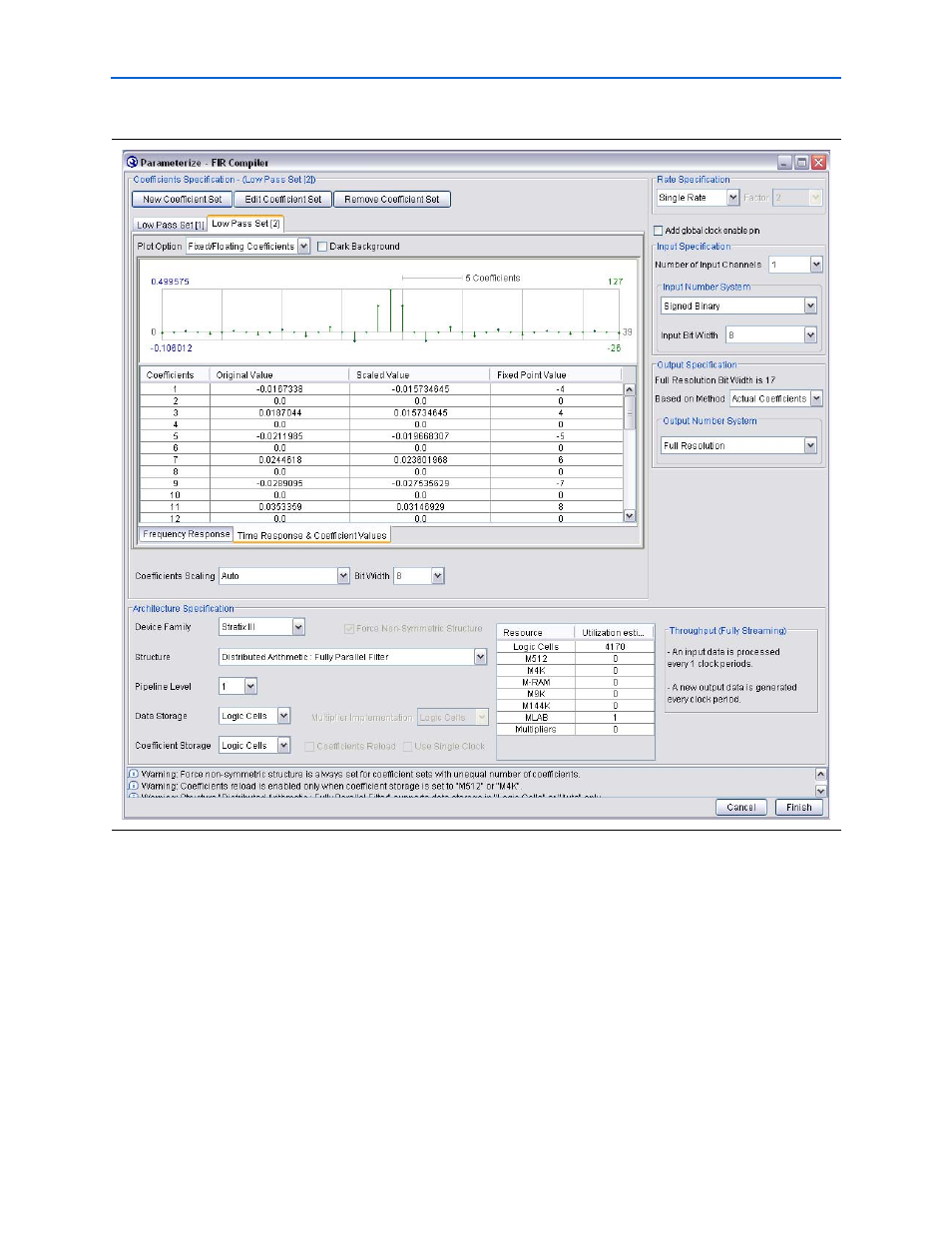The width and height of the screenshot is (952, 1233).
Task: Switch to the Low Pass Set [1] tab
Action: (x=170, y=225)
